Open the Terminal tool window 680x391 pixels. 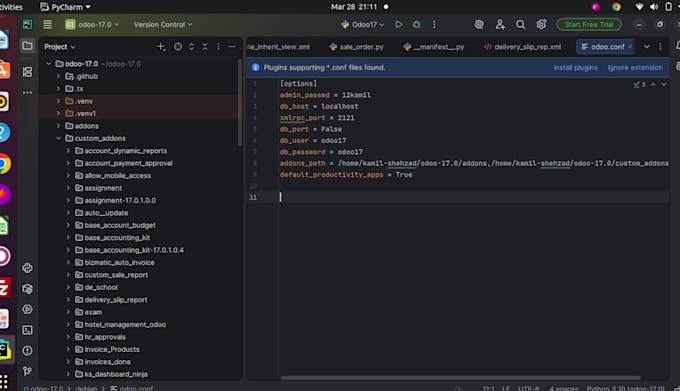click(x=27, y=330)
